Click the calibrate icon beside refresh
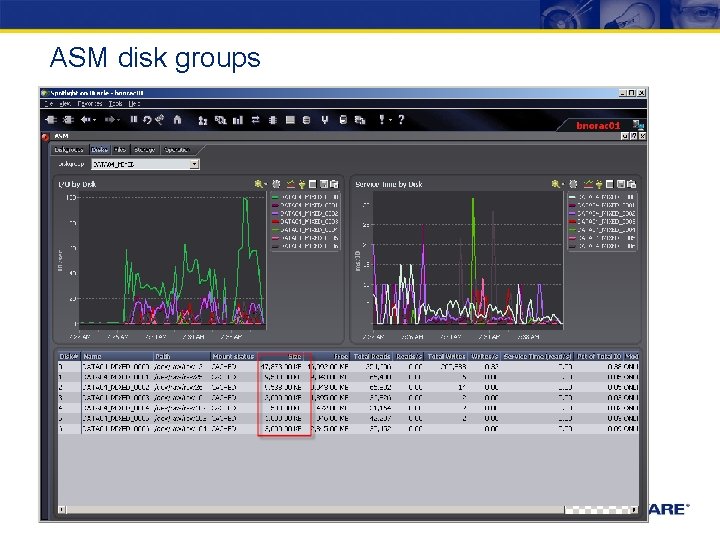This screenshot has width=720, height=540. click(x=159, y=120)
